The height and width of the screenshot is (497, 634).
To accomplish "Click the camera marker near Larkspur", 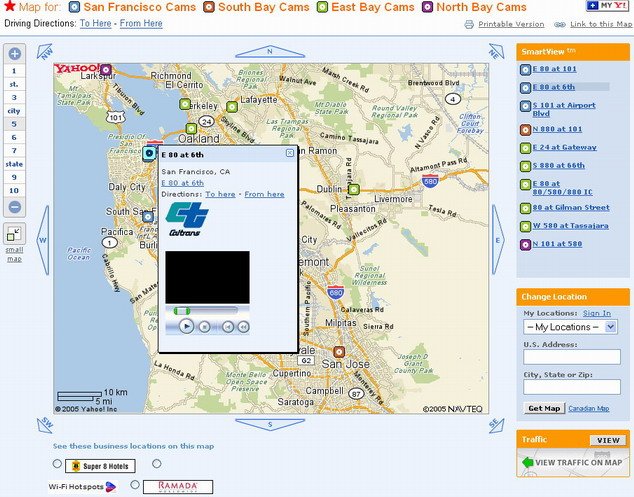I will (x=106, y=70).
